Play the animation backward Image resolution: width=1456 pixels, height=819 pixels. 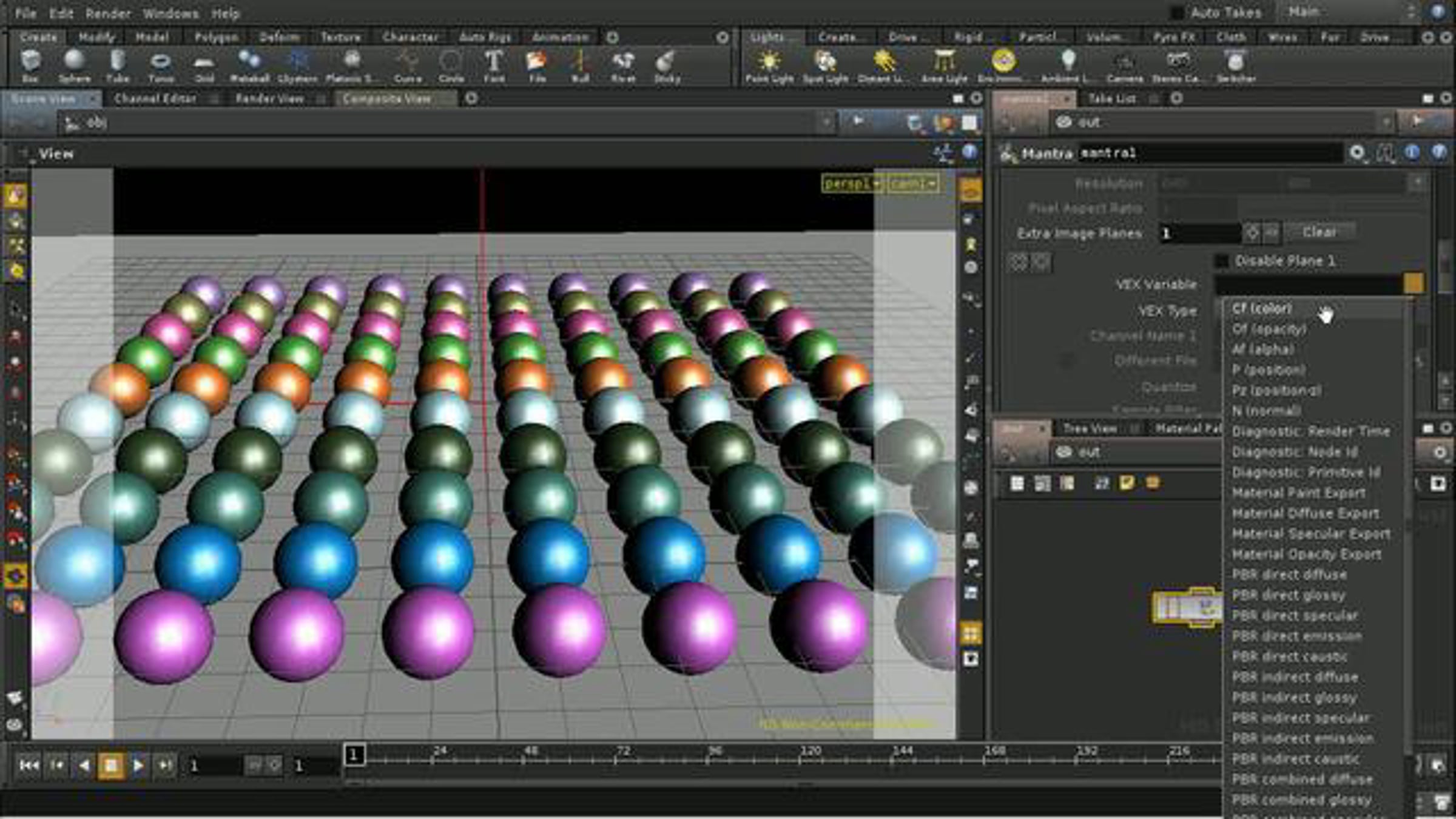pos(84,766)
